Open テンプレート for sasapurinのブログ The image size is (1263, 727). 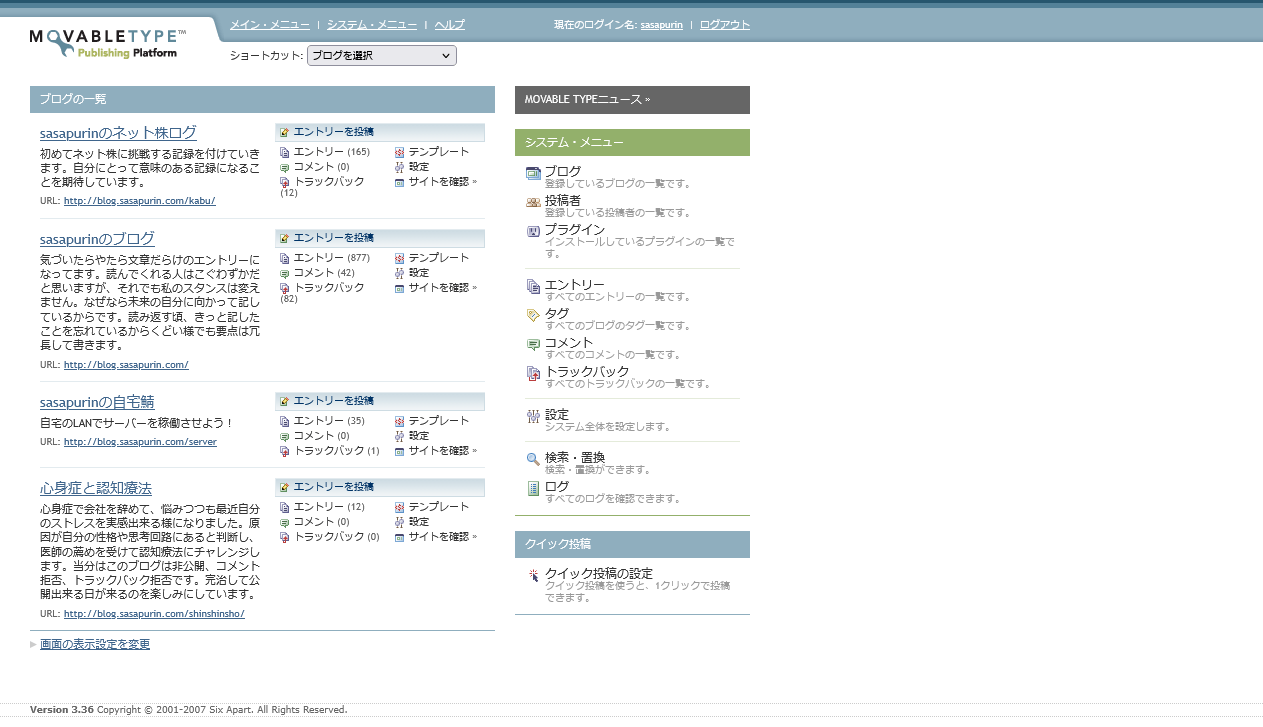pos(439,259)
